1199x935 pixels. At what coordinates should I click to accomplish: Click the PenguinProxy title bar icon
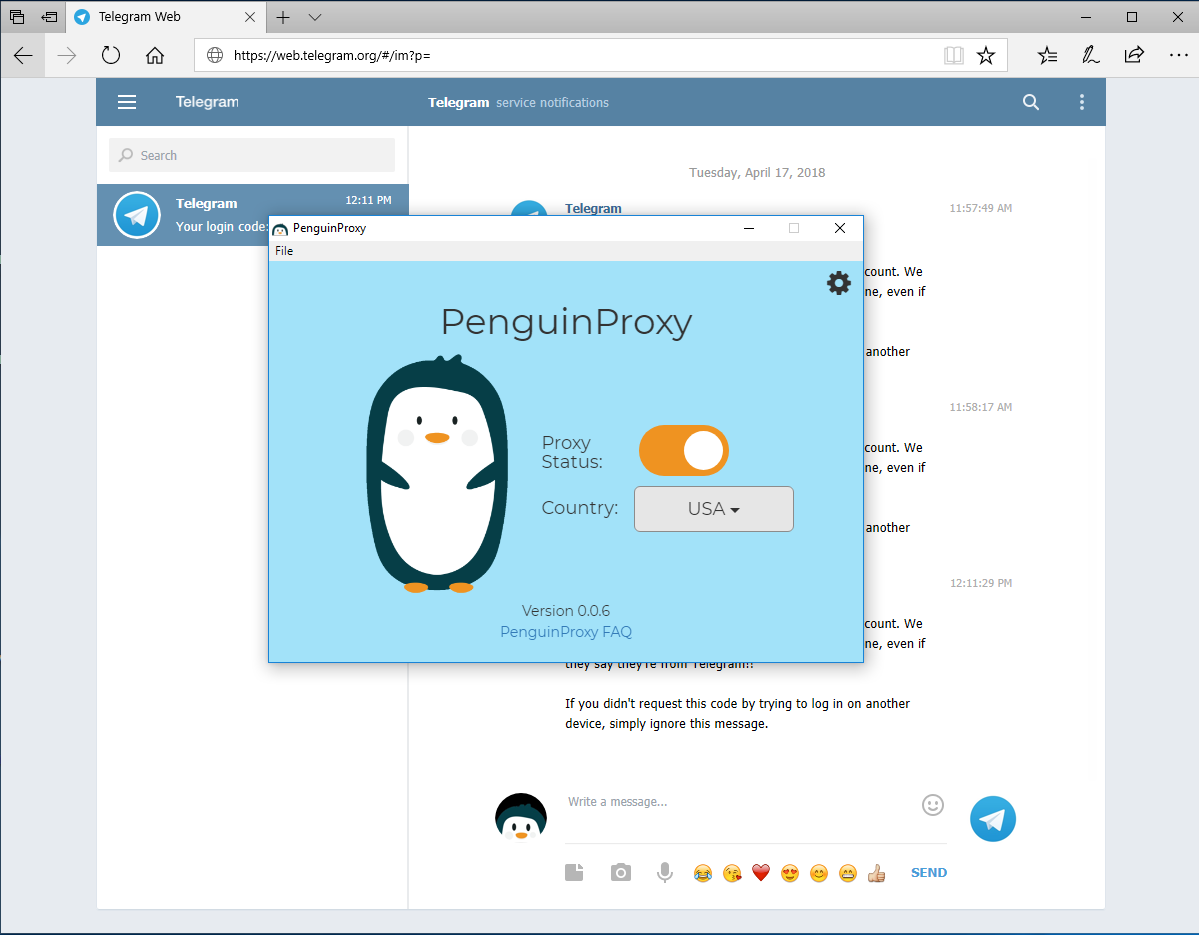tap(280, 229)
